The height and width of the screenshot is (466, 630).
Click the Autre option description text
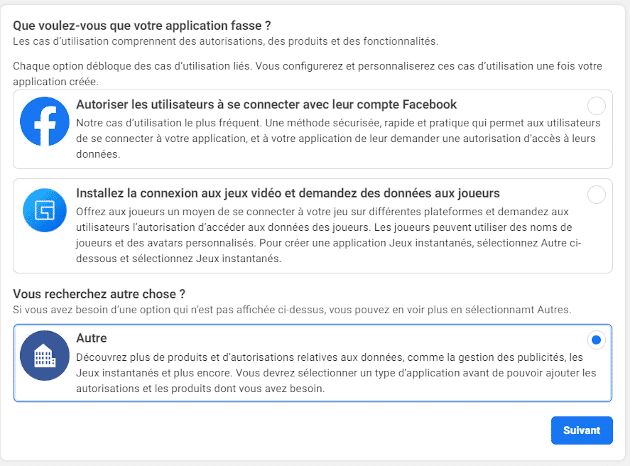[x=320, y=372]
